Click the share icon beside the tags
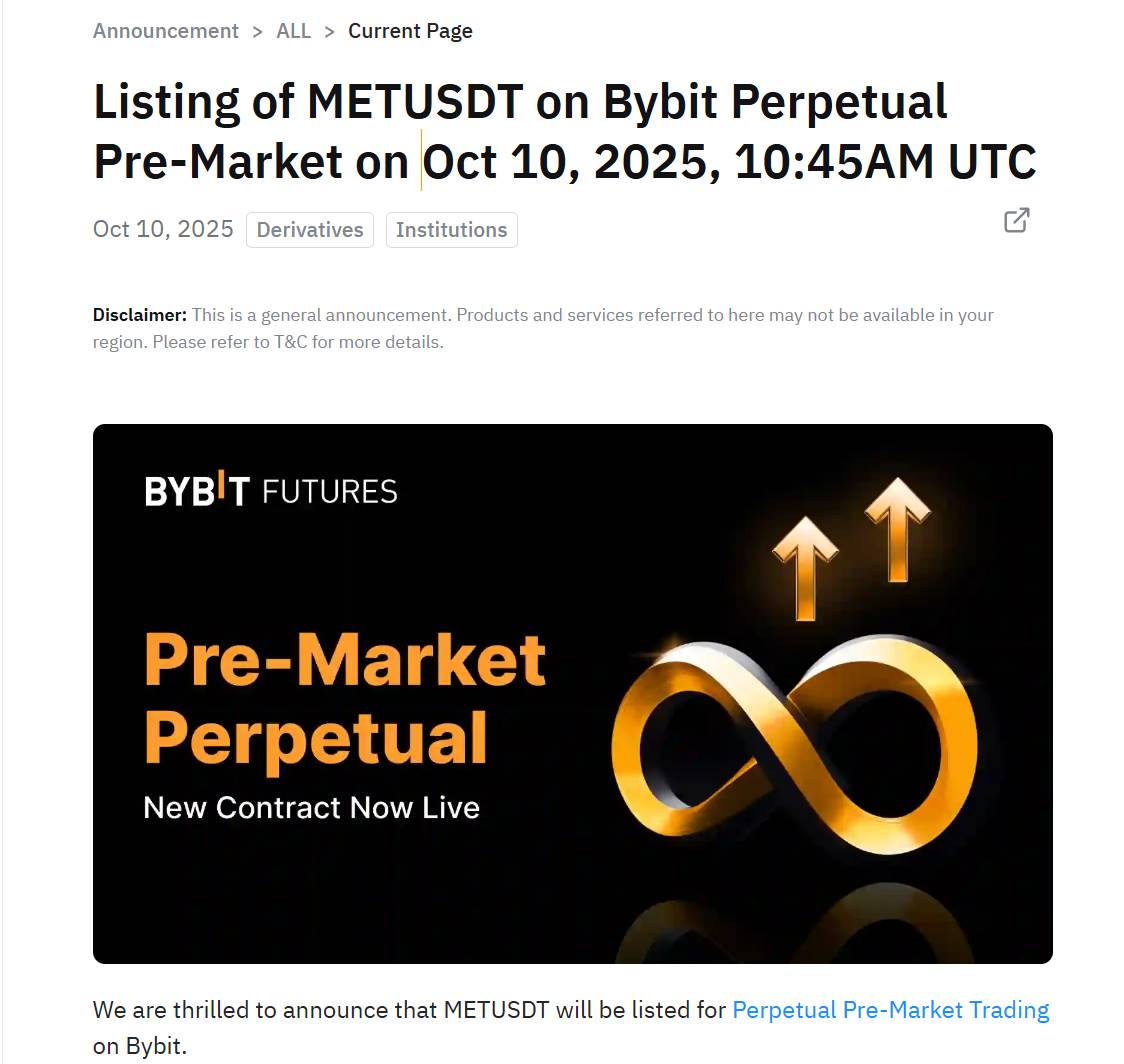The image size is (1124, 1064). pyautogui.click(x=1016, y=220)
